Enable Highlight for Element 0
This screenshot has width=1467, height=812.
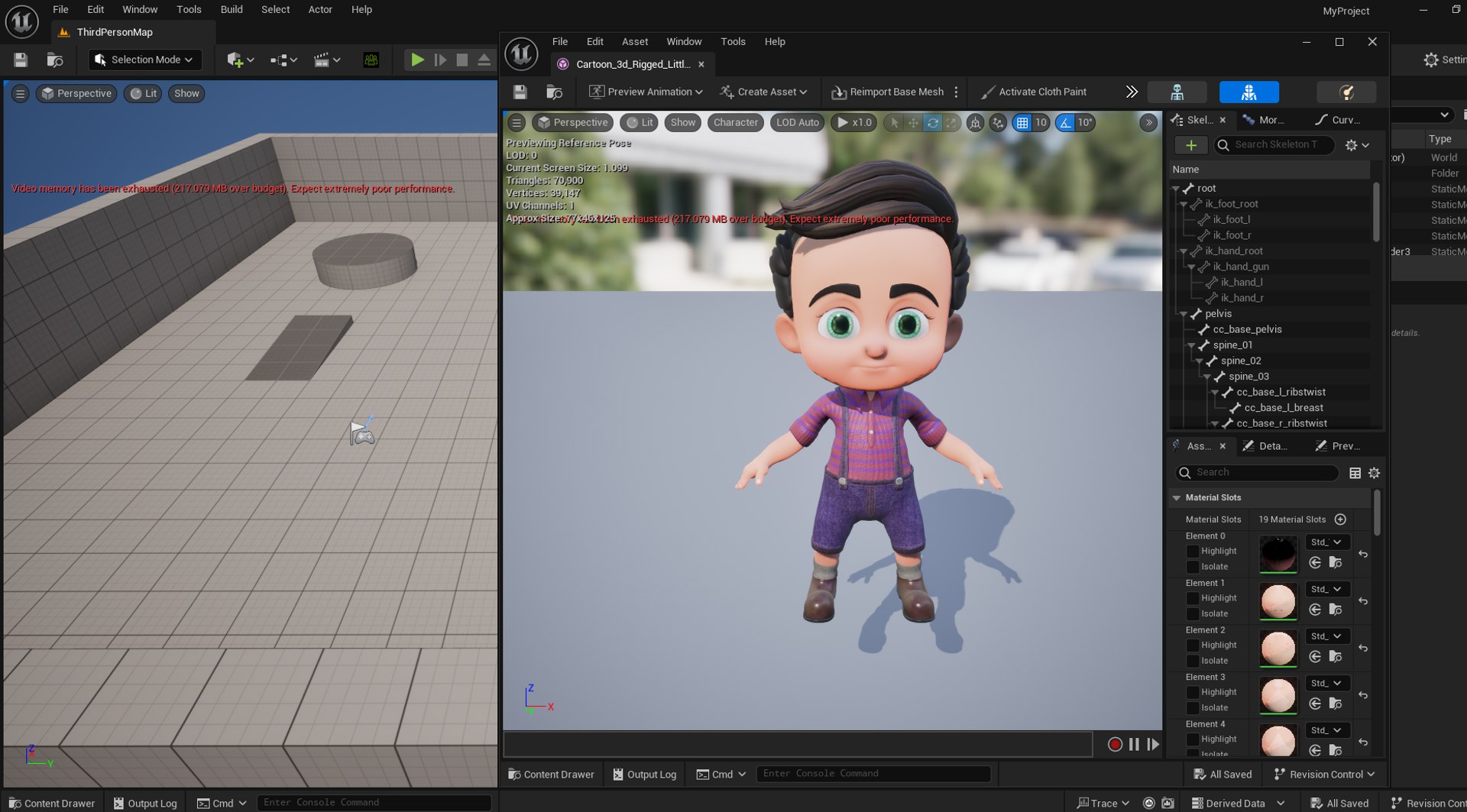pyautogui.click(x=1192, y=552)
